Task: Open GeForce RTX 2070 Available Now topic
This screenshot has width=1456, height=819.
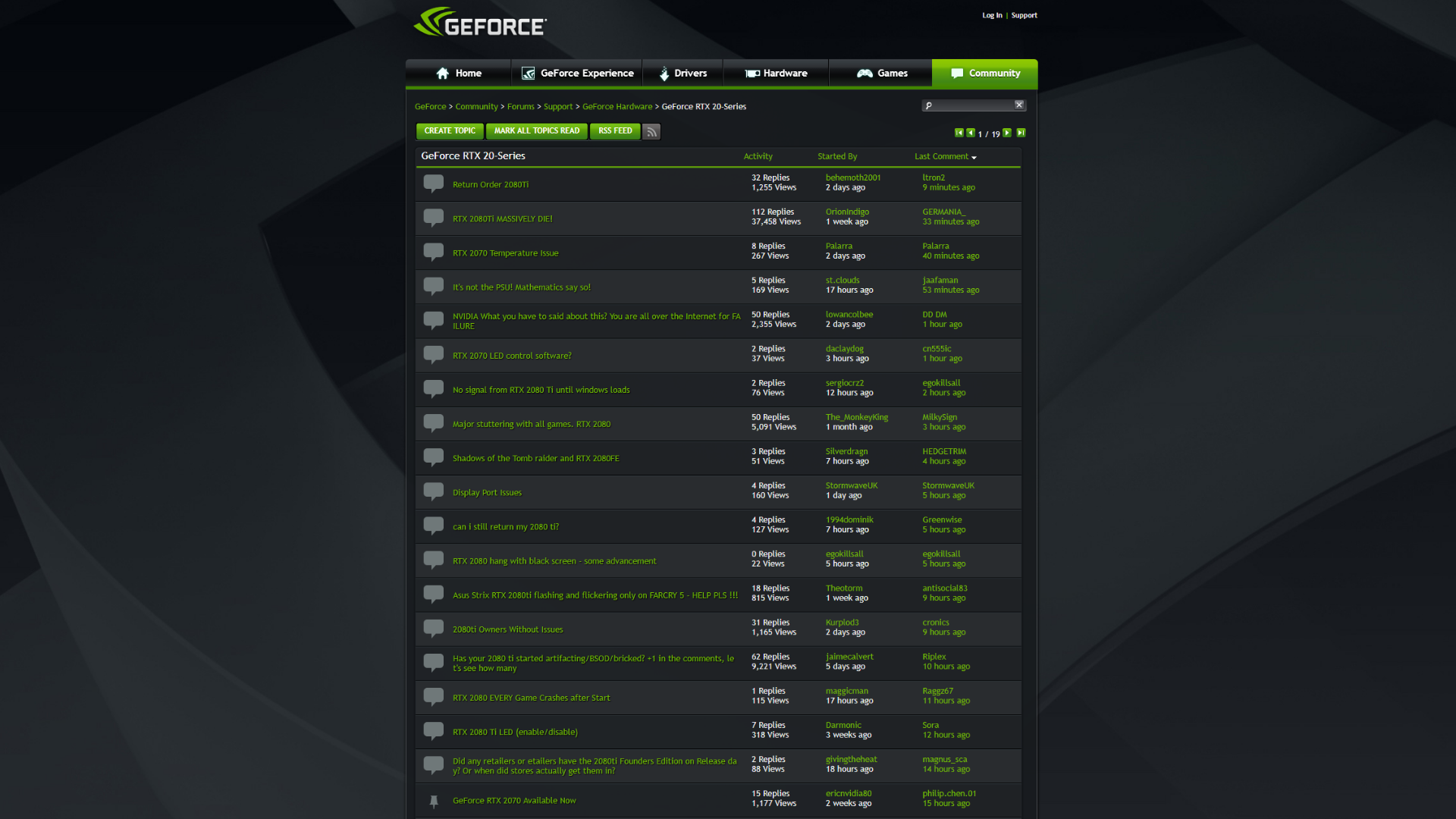Action: pyautogui.click(x=514, y=801)
